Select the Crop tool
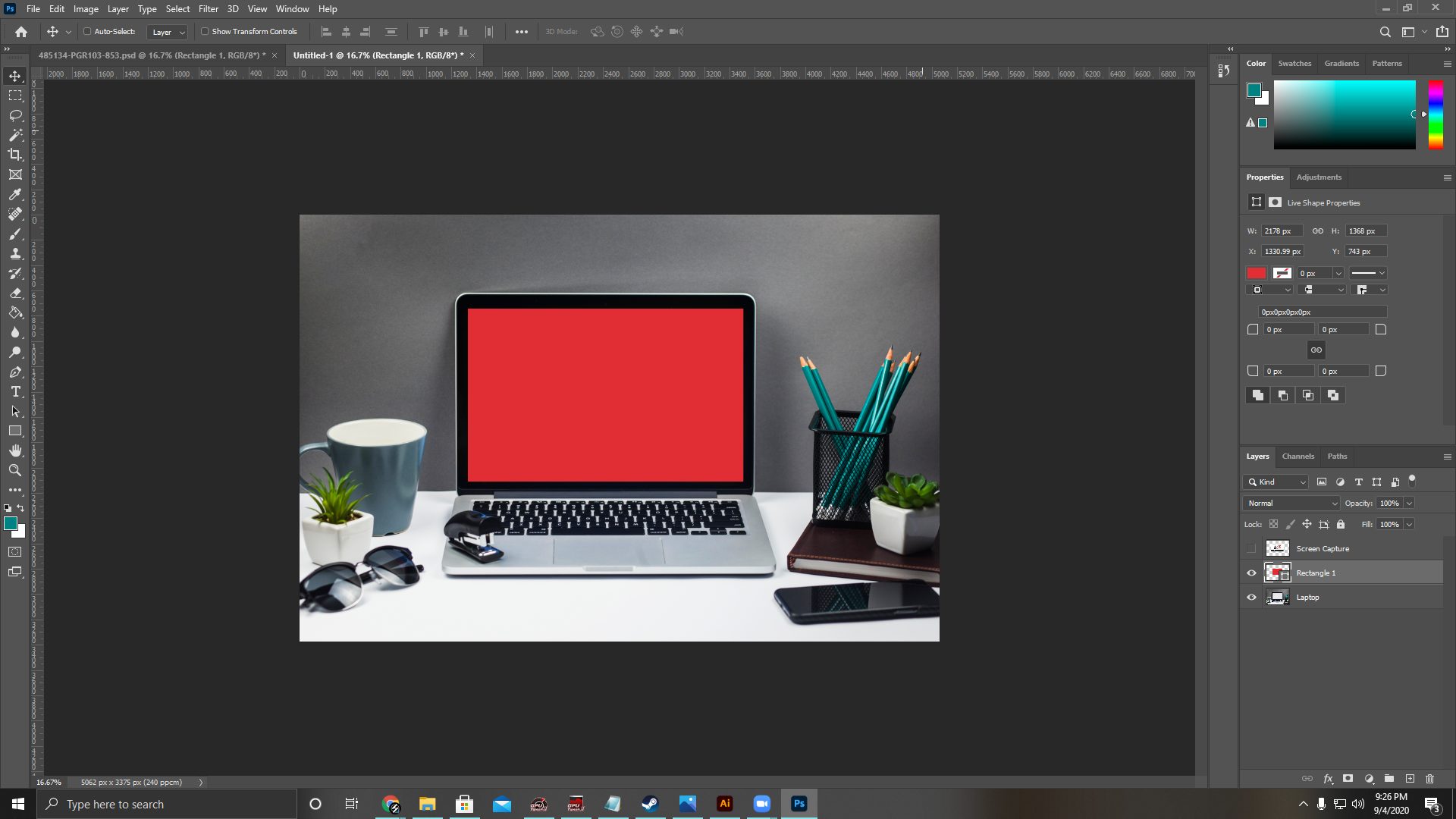1456x819 pixels. (15, 155)
